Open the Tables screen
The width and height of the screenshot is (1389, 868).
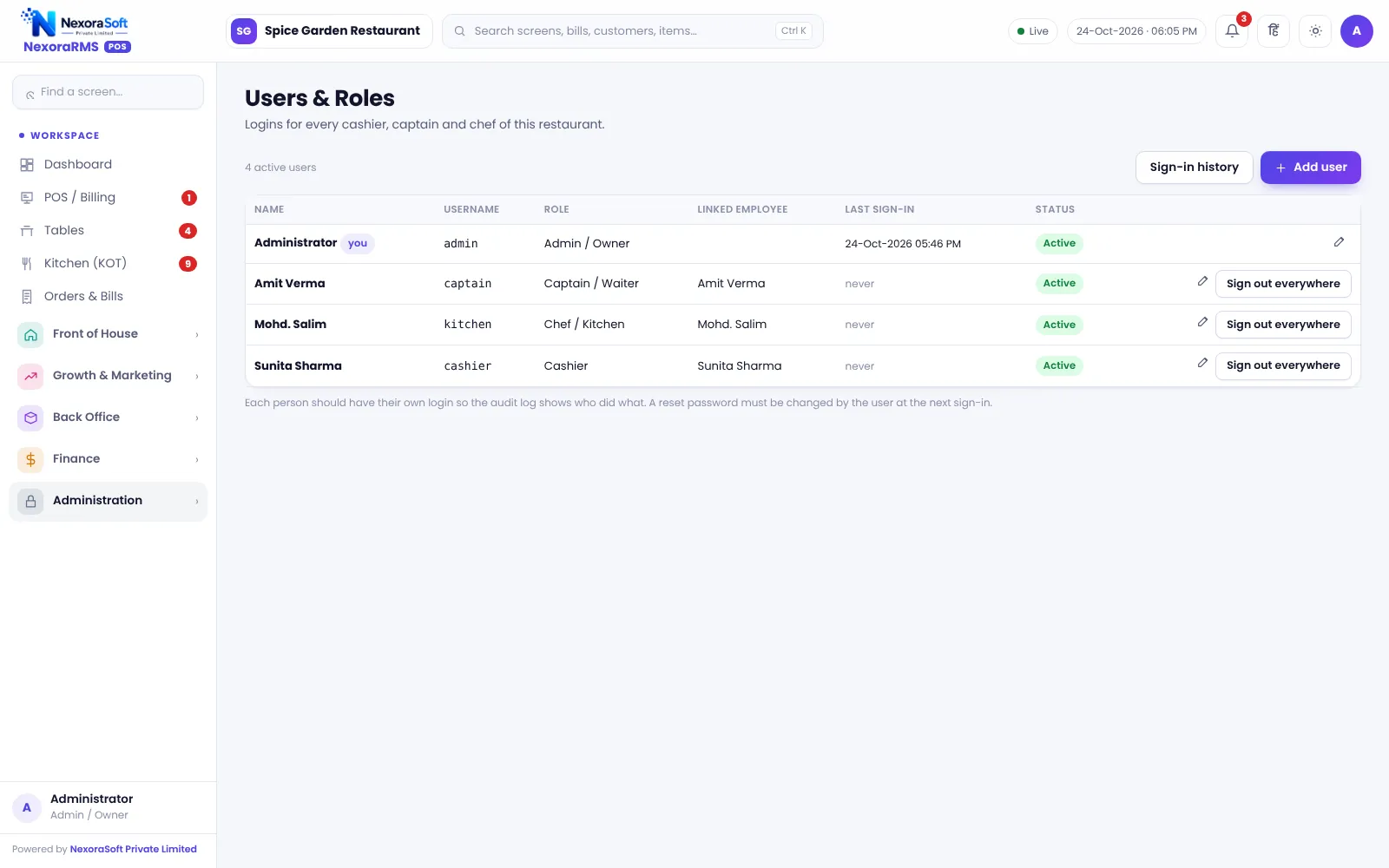(108, 231)
